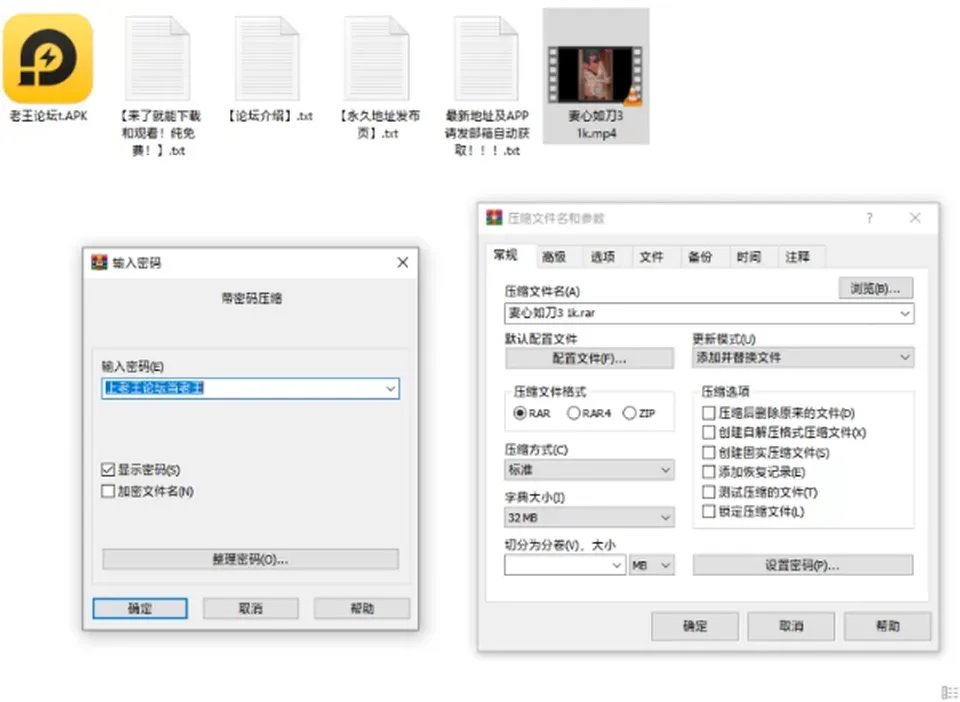Screen dimensions: 960x702
Task: Open the 压缩文件名(A) dropdown arrow
Action: [x=905, y=313]
